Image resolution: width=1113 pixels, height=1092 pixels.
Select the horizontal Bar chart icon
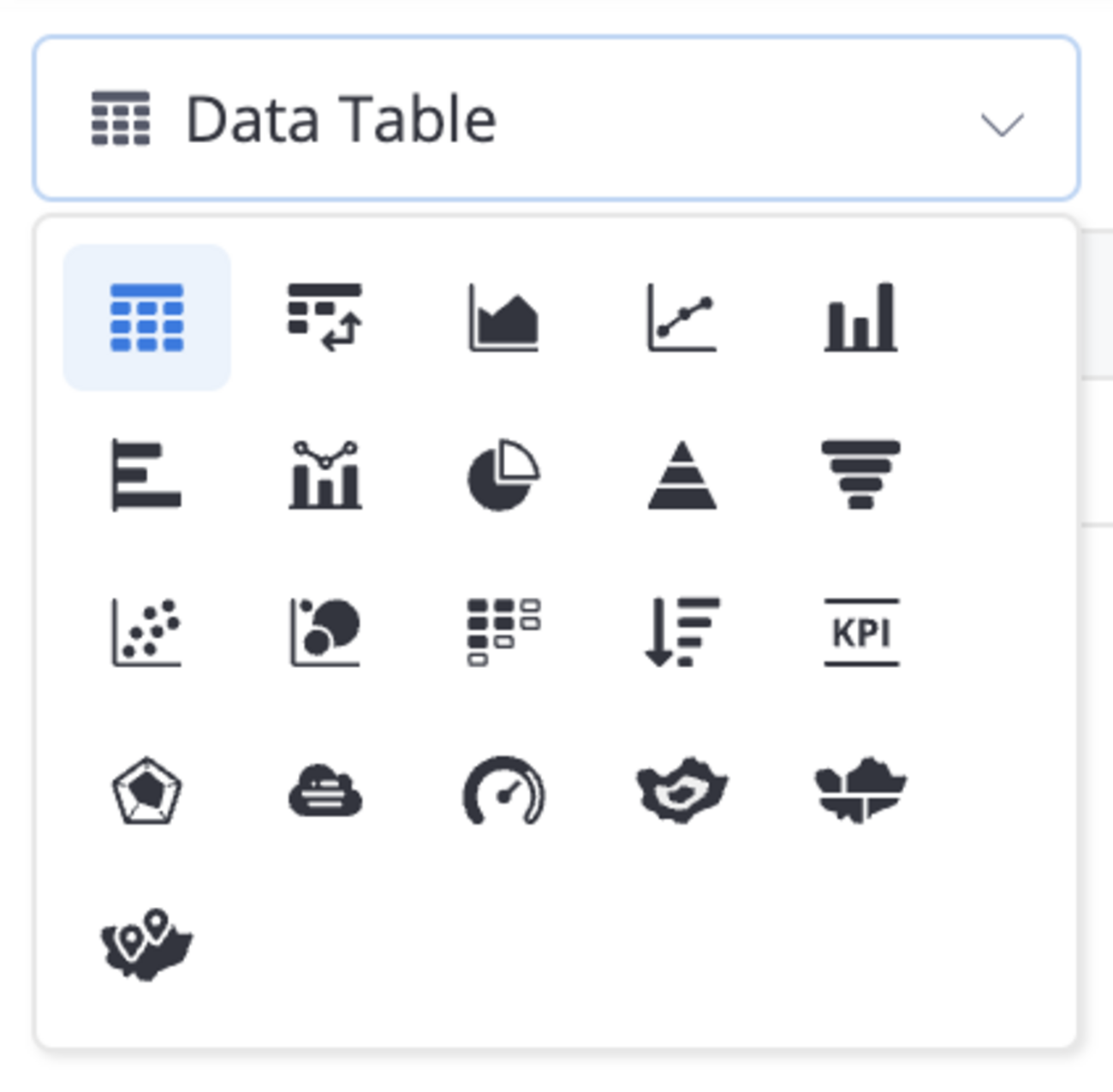(x=146, y=475)
